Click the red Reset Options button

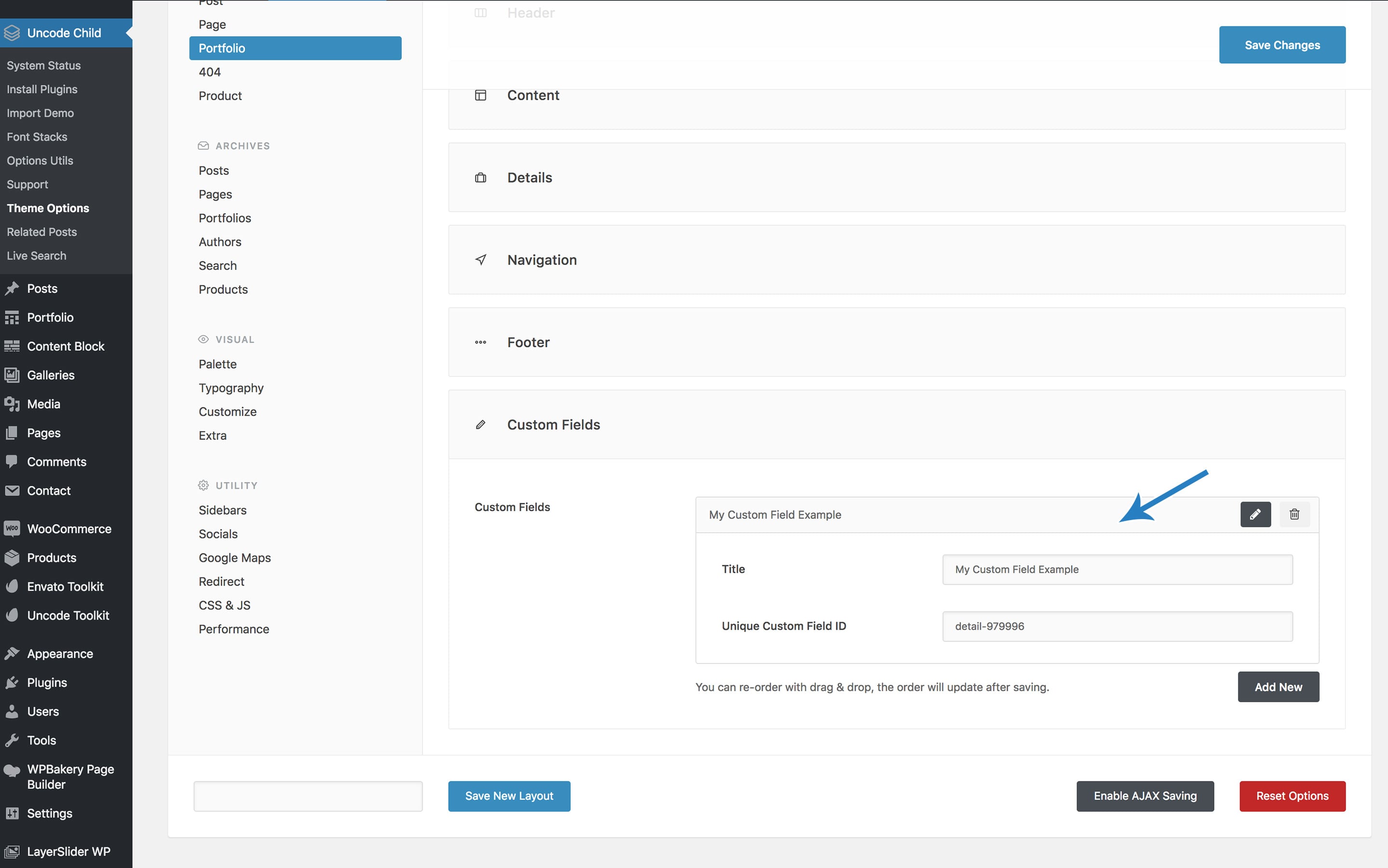click(1292, 796)
